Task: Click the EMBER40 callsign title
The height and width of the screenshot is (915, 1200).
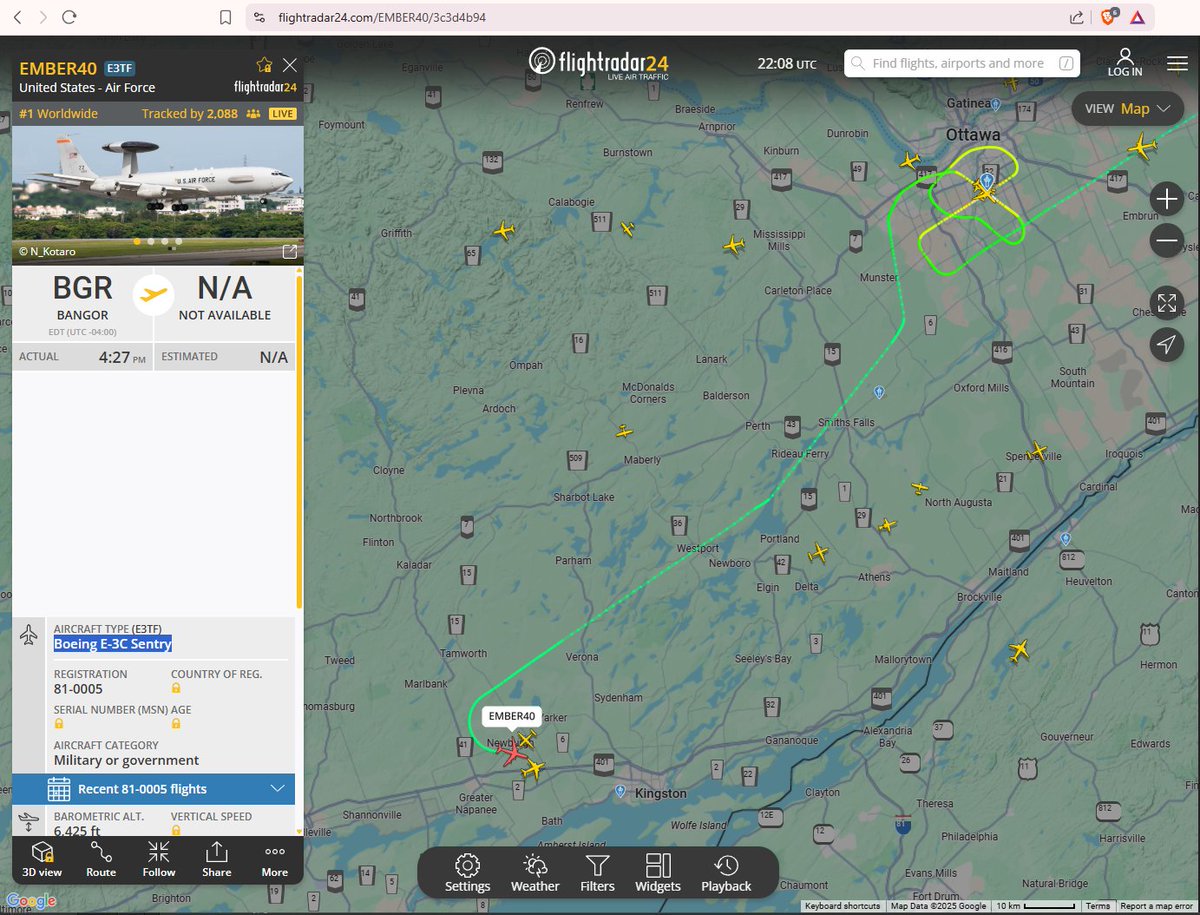Action: click(58, 69)
